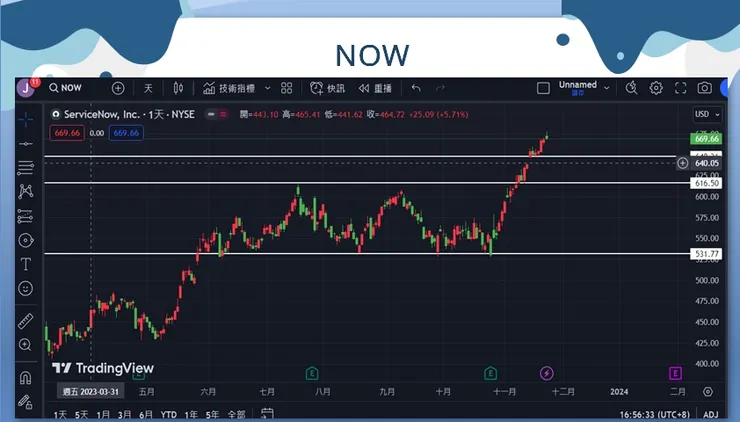Select the 5年 time range
The height and width of the screenshot is (422, 740).
212,414
